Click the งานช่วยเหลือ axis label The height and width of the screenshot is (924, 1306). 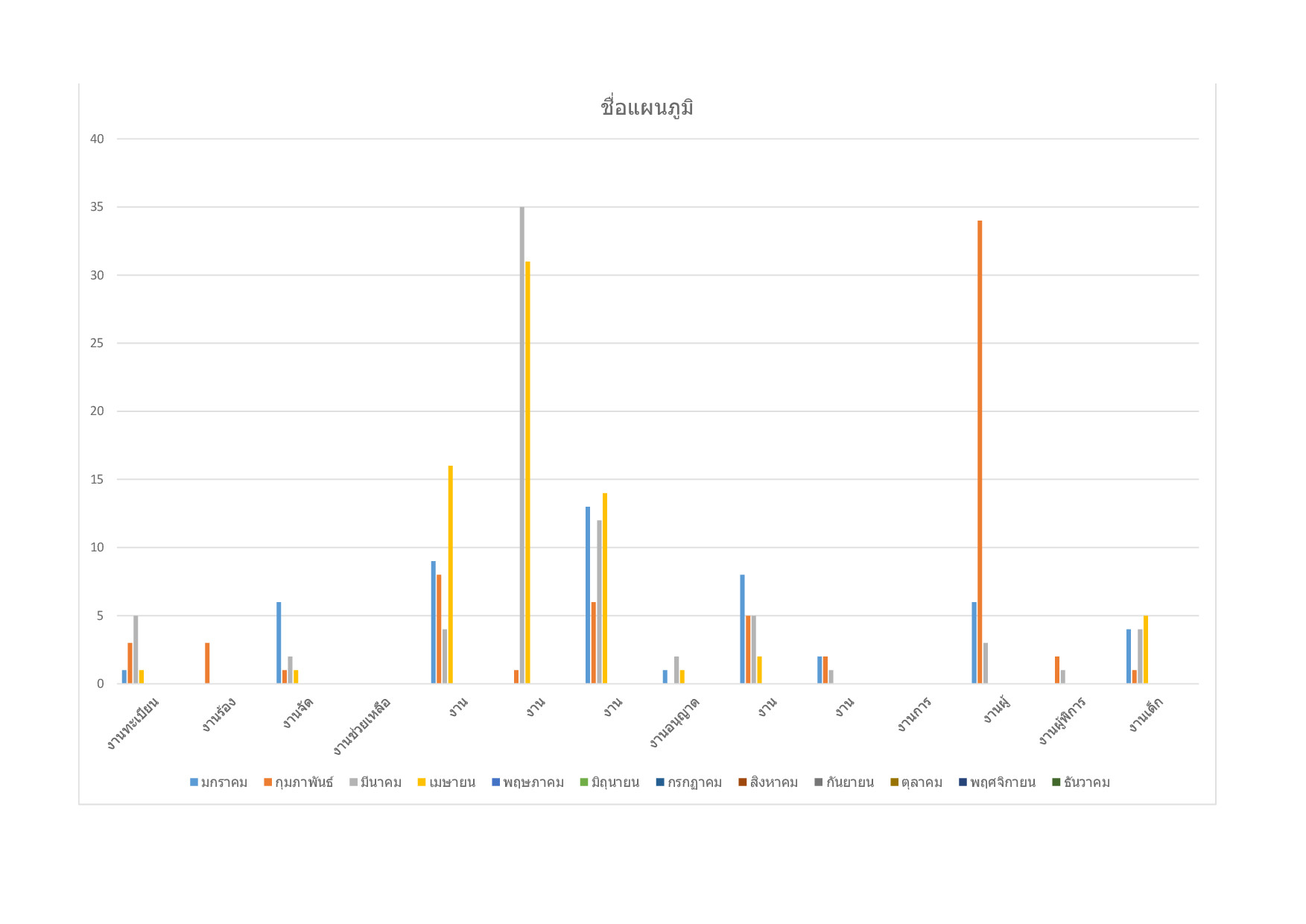(x=361, y=726)
